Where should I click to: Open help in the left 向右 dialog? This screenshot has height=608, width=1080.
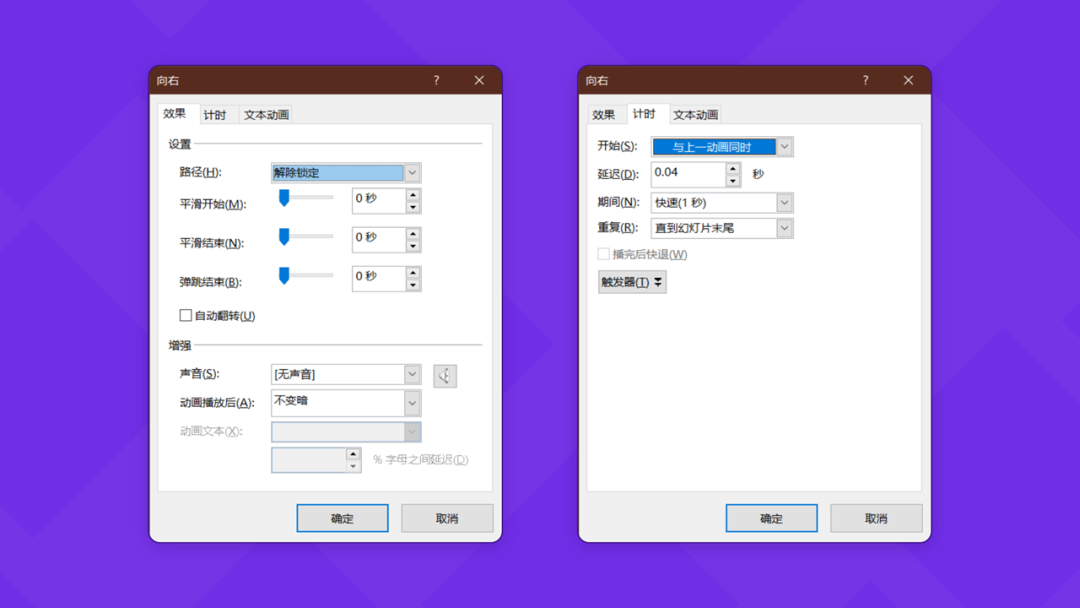point(437,81)
